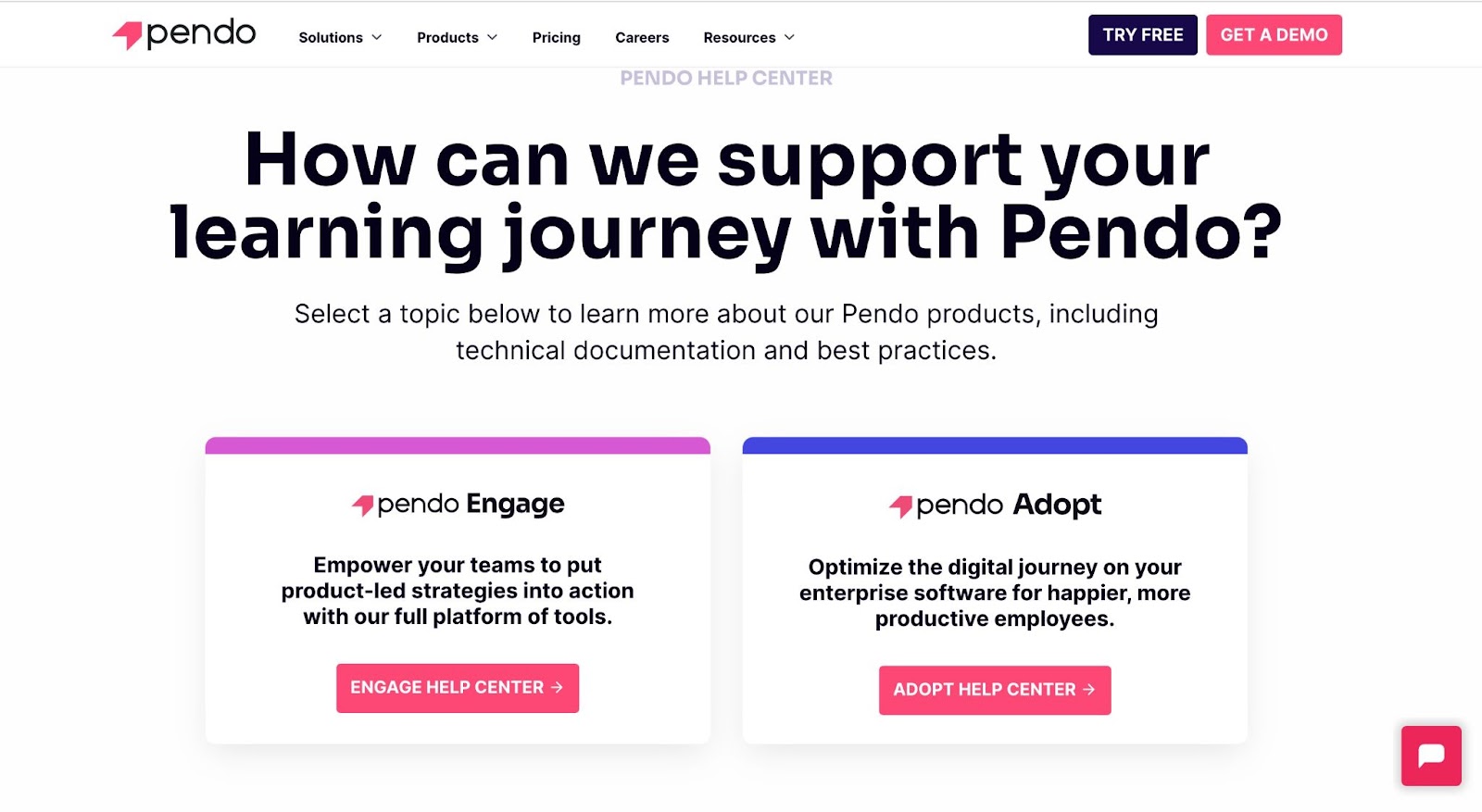Click the arrow icon inside Engage Help Center button
Image resolution: width=1482 pixels, height=812 pixels.
click(x=557, y=687)
